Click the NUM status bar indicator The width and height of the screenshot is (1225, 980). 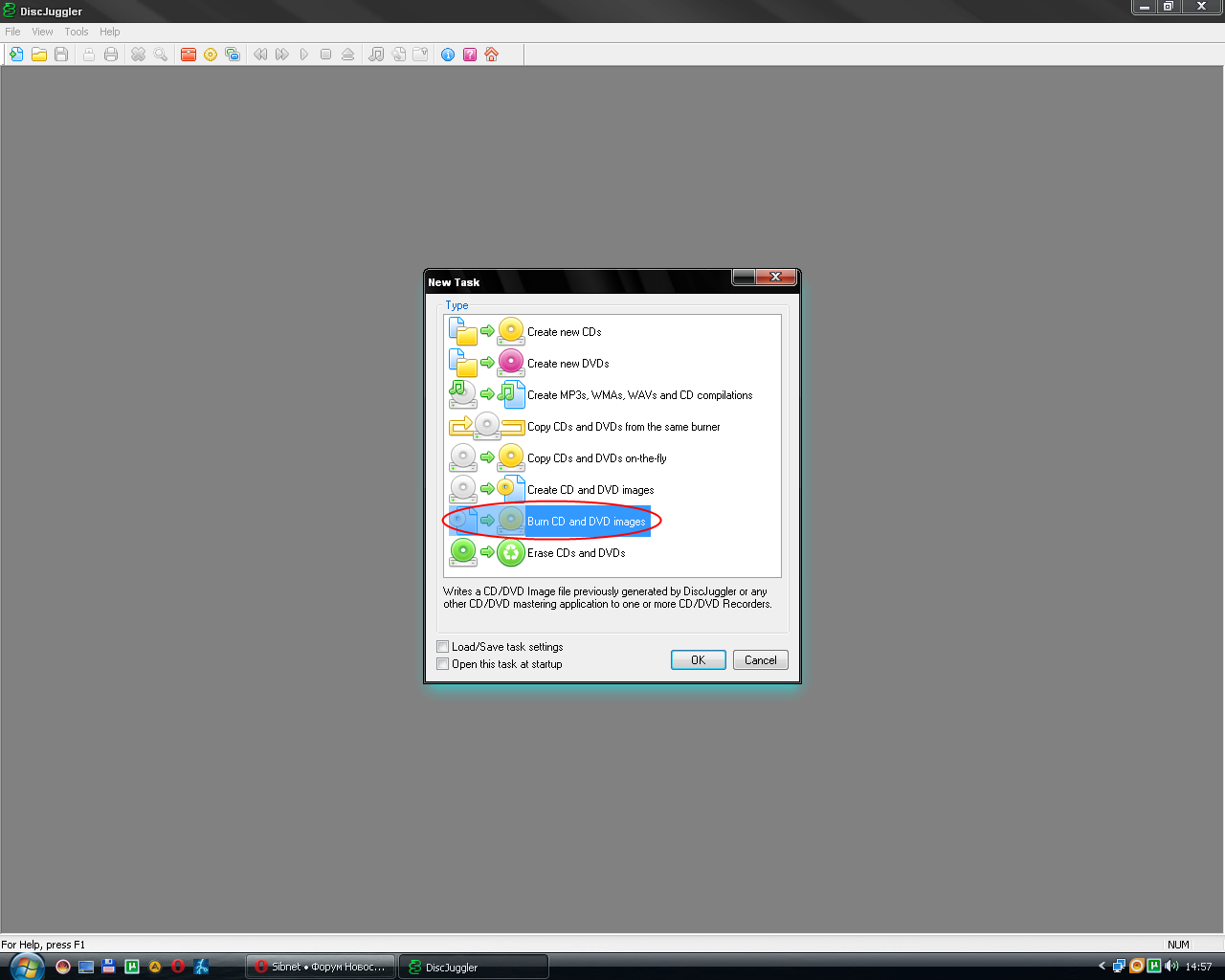tap(1178, 945)
